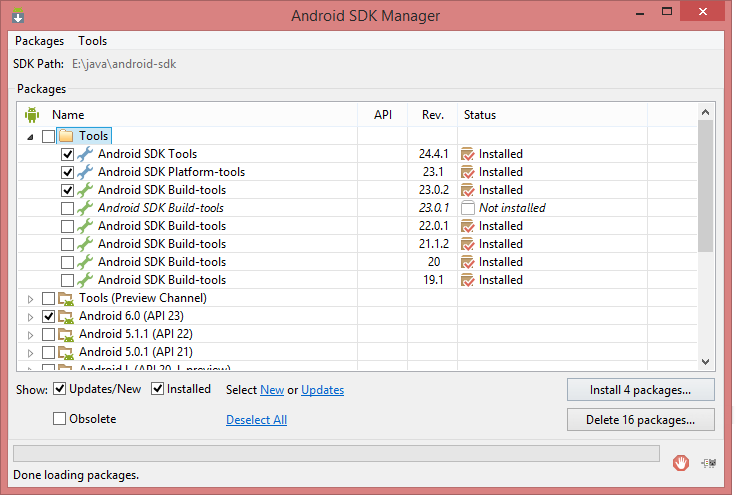736x495 pixels.
Task: Click the Android 5.1.1 (API 22) folder icon
Action: [x=66, y=335]
